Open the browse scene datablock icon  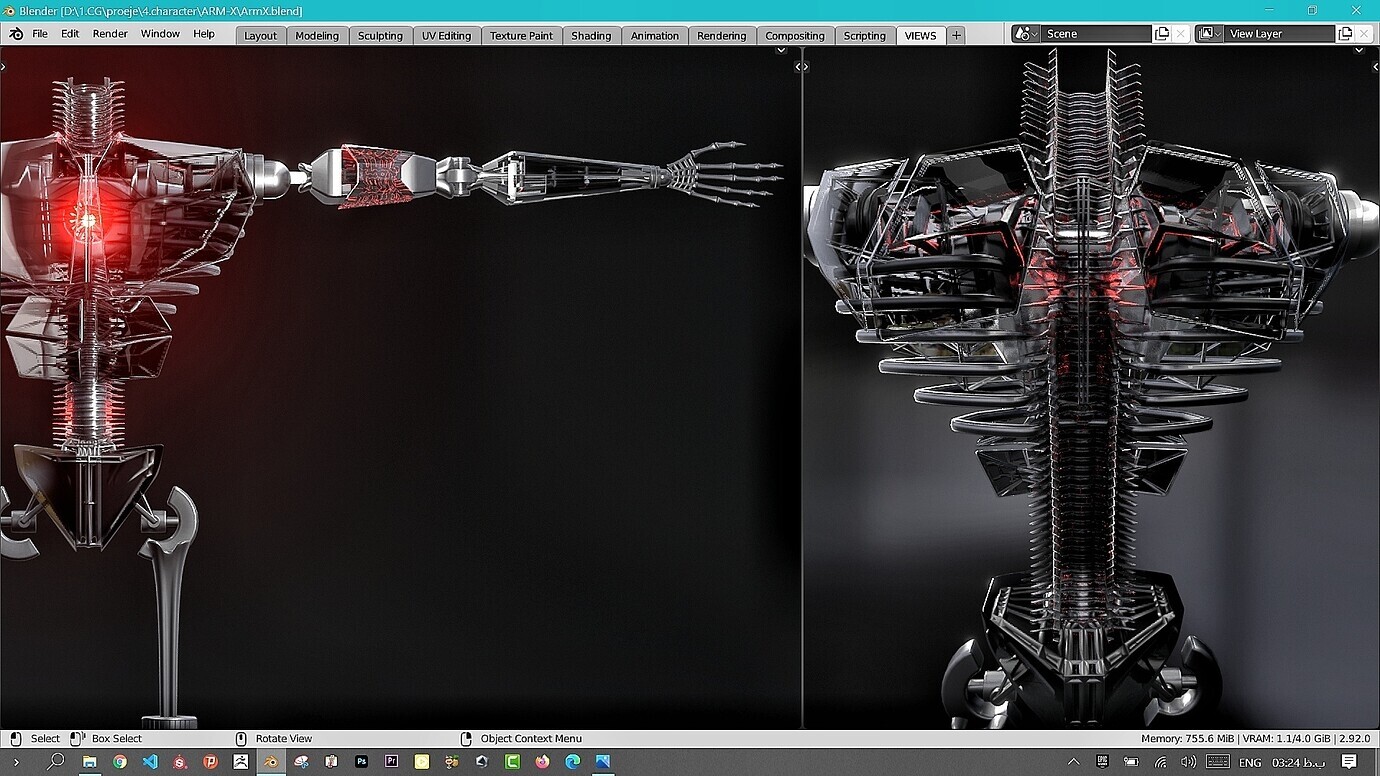(x=1022, y=33)
